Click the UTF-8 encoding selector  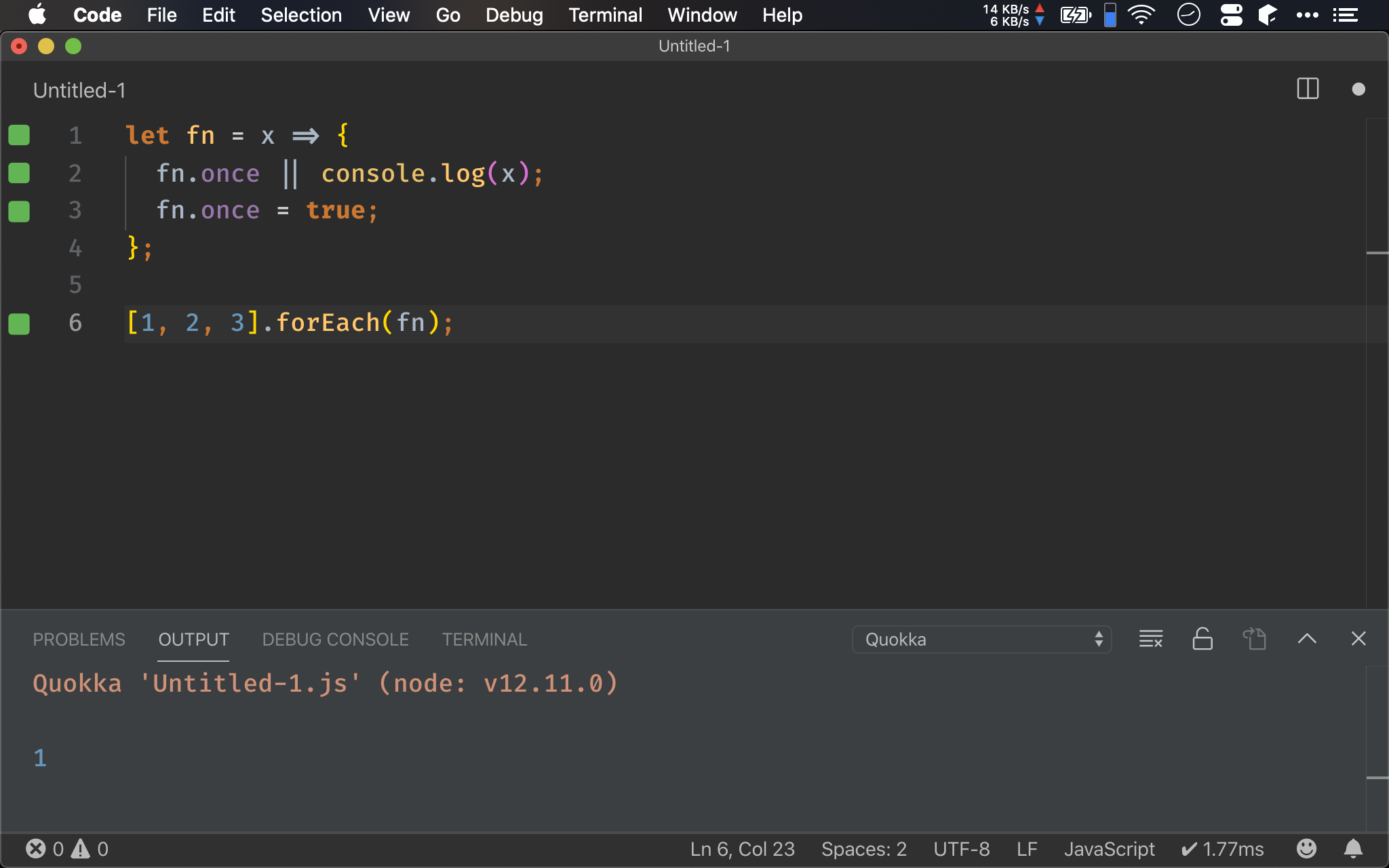961,848
